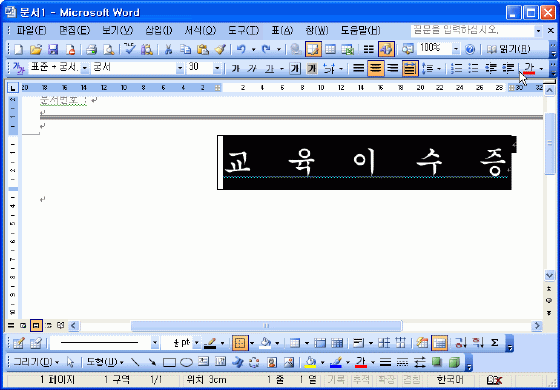Insert a table from the standard toolbar
This screenshot has width=560, height=390.
click(x=330, y=49)
